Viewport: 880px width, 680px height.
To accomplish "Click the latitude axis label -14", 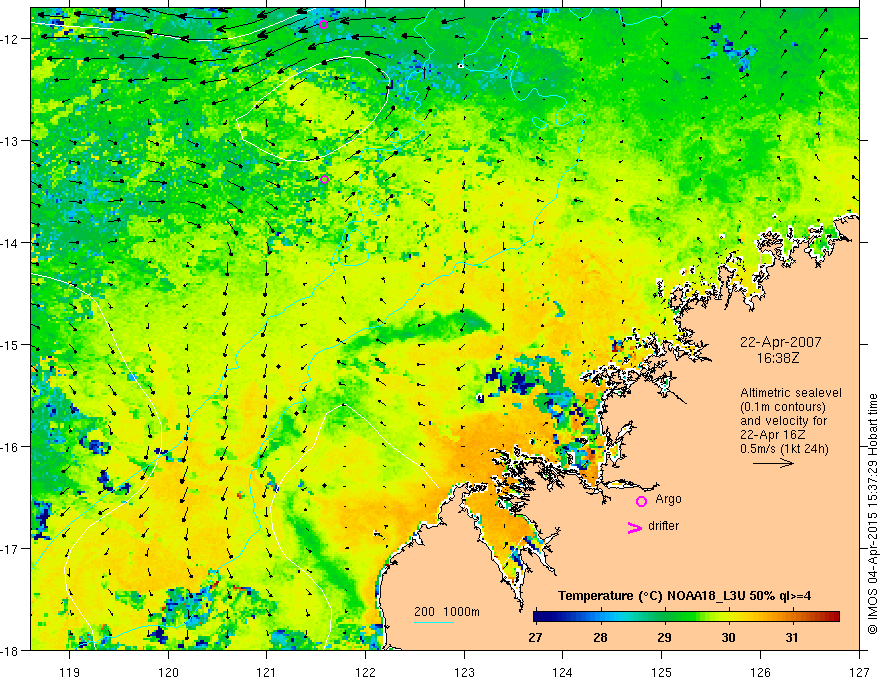I will 11,243.
